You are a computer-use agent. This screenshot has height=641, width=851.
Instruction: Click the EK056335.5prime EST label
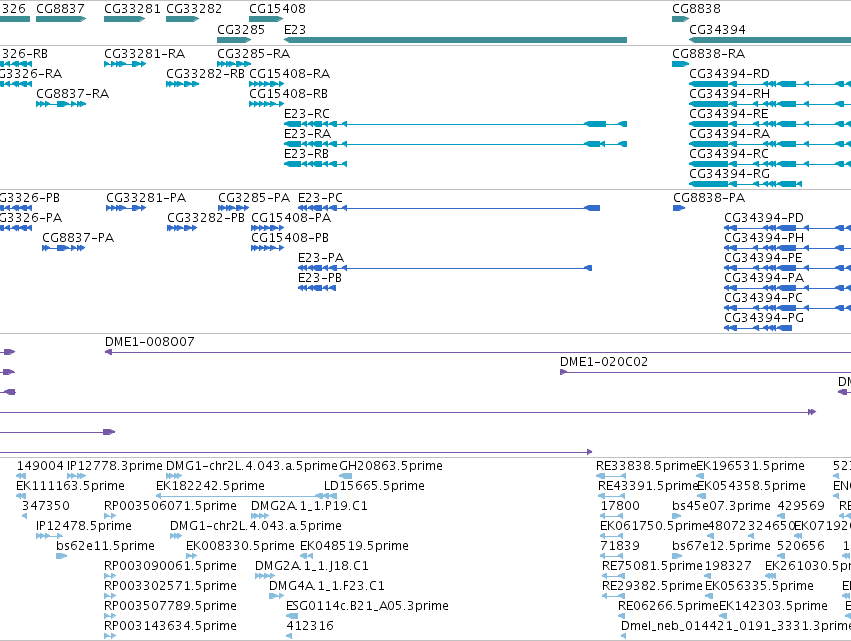coord(759,586)
